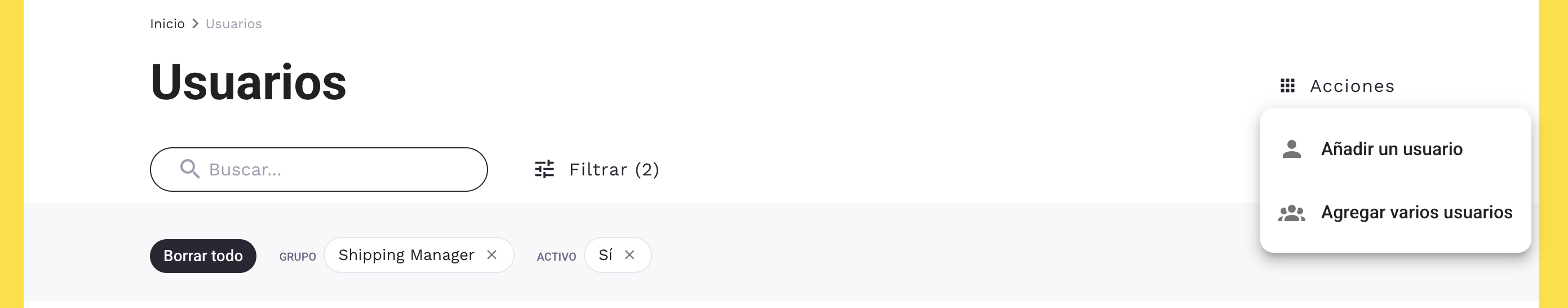Click the ACTIVO filter label
Viewport: 1568px width, 308px height.
(556, 257)
